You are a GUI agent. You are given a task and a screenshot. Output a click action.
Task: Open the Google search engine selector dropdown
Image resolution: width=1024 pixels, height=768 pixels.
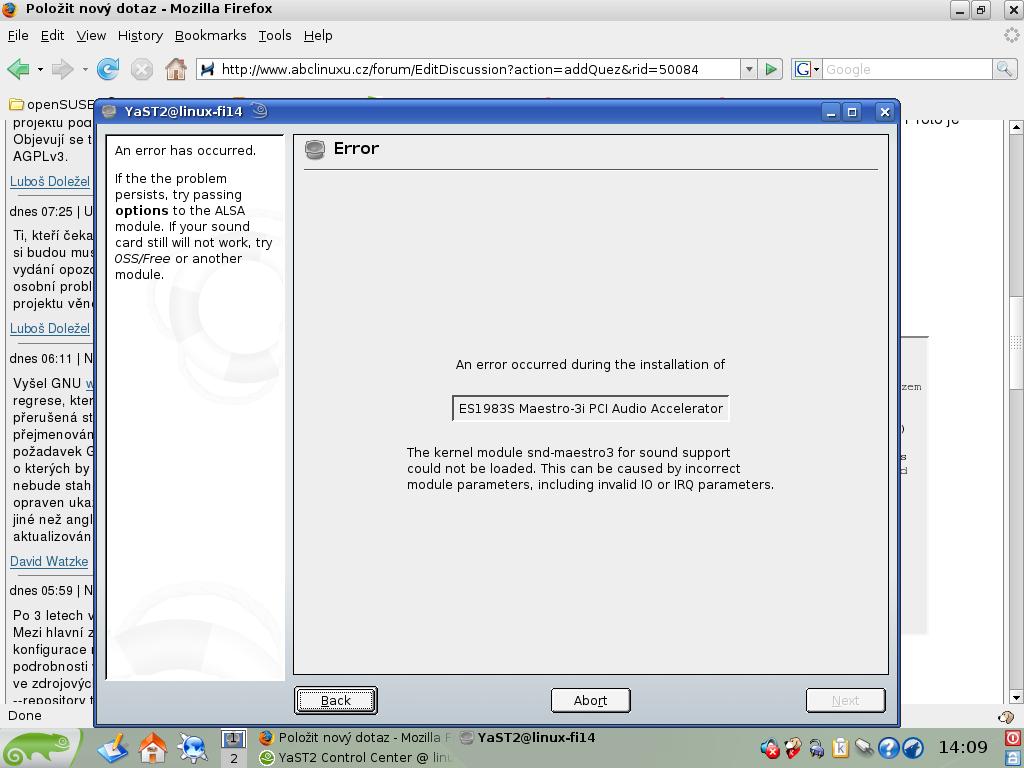pos(807,69)
